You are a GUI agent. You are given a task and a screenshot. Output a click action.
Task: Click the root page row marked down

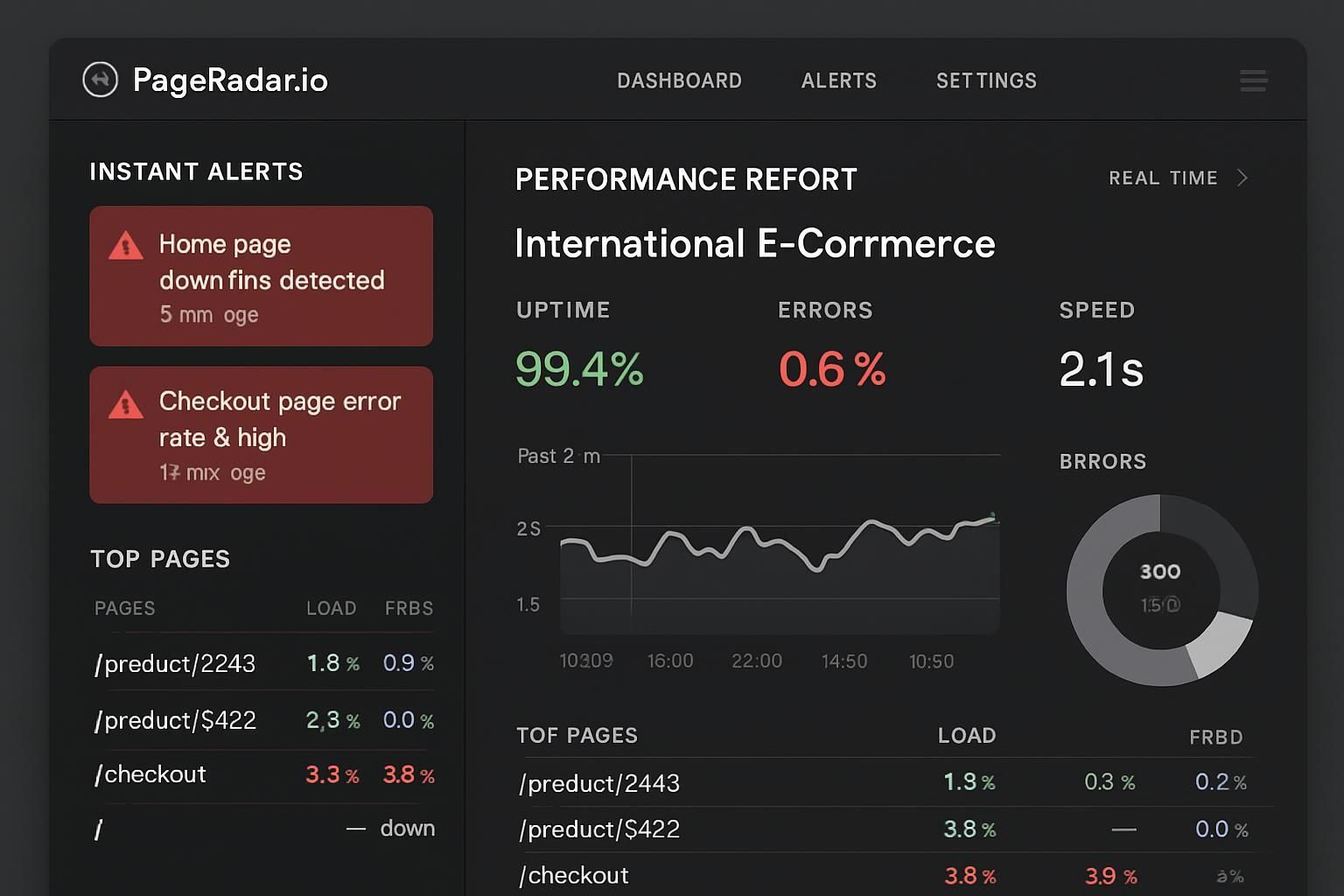coord(262,829)
